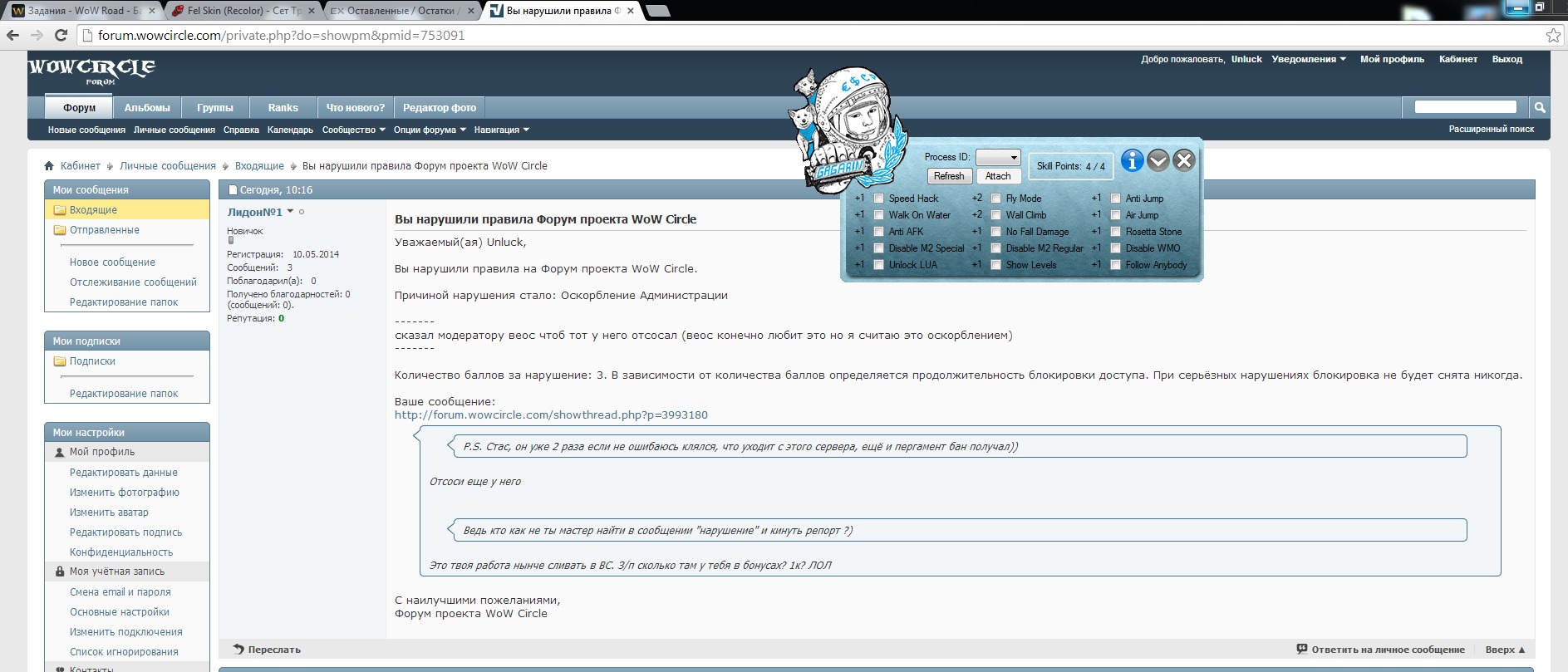Click the forum search input field
The height and width of the screenshot is (672, 1568).
[1465, 107]
